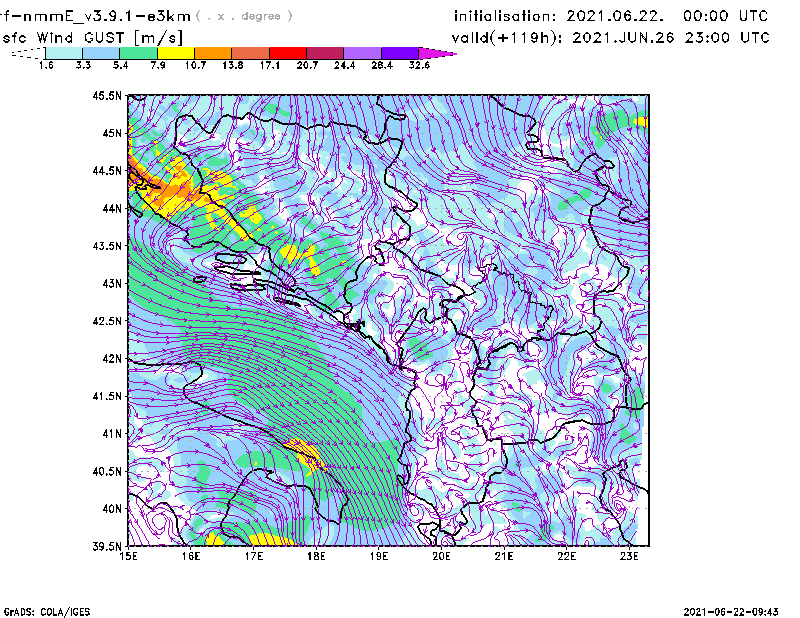Click the legend value 1.6
Screen dimensions: 800x618
46,65
